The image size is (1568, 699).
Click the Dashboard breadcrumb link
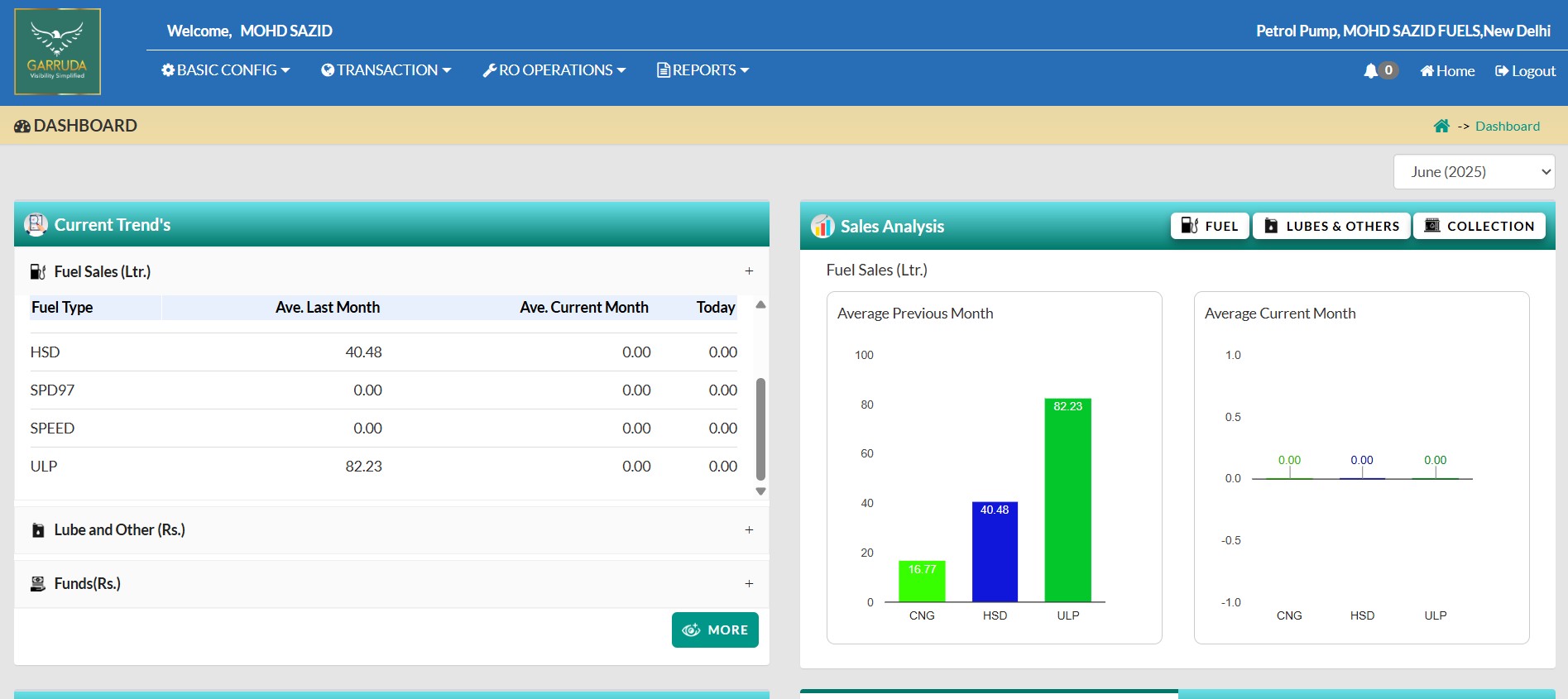pos(1508,126)
